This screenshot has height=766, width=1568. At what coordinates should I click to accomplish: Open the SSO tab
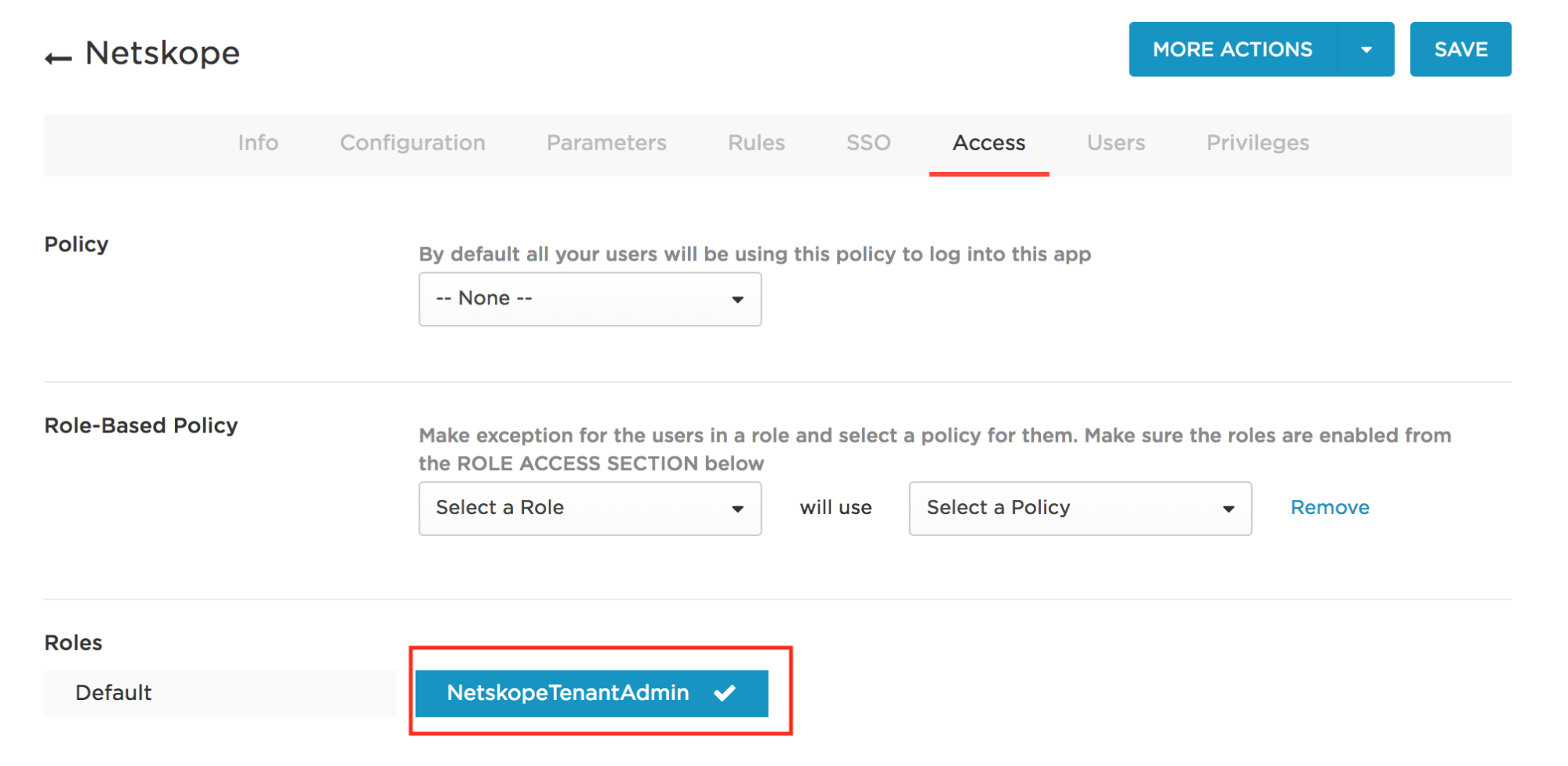868,143
